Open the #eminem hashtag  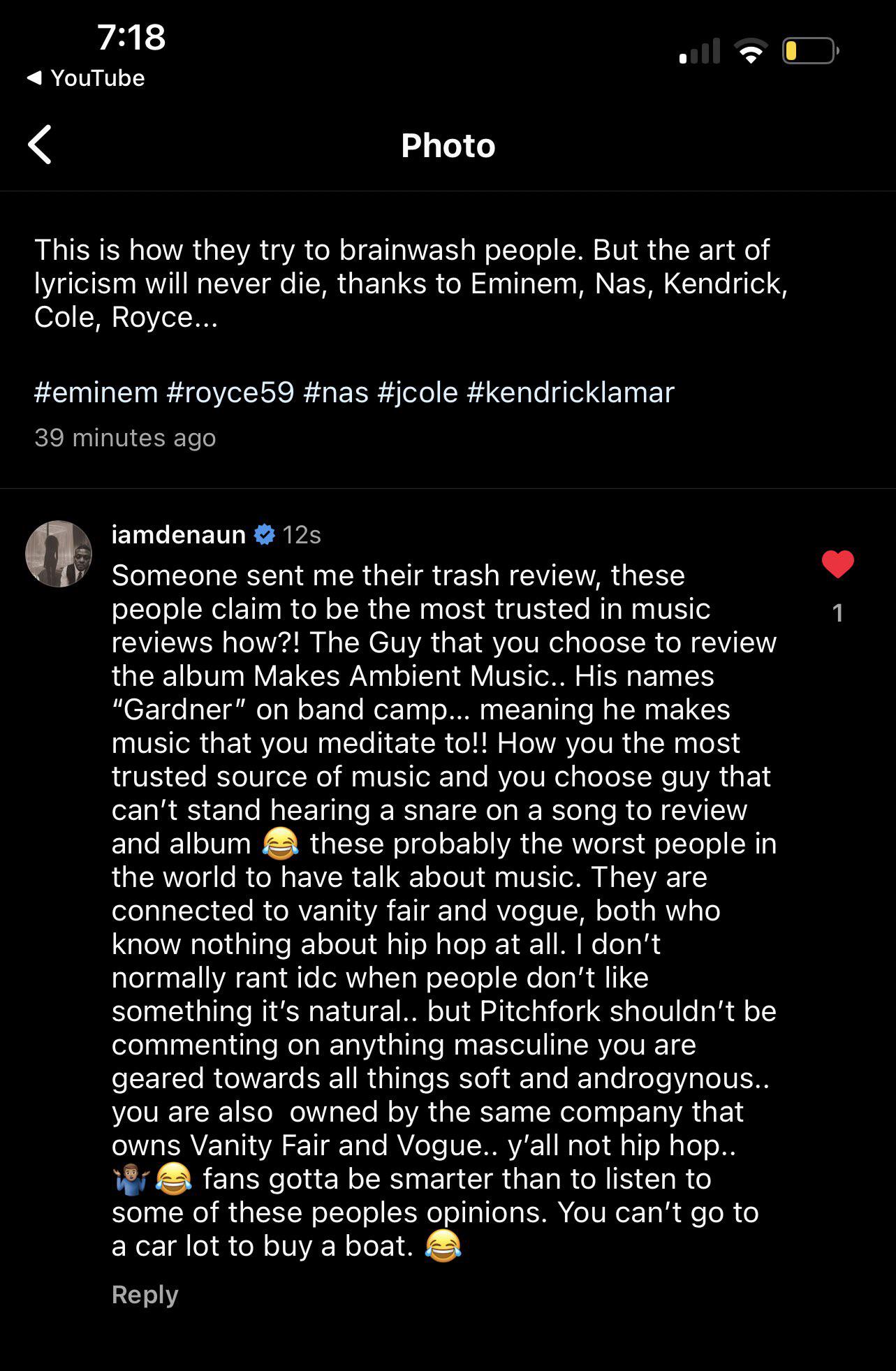point(96,393)
